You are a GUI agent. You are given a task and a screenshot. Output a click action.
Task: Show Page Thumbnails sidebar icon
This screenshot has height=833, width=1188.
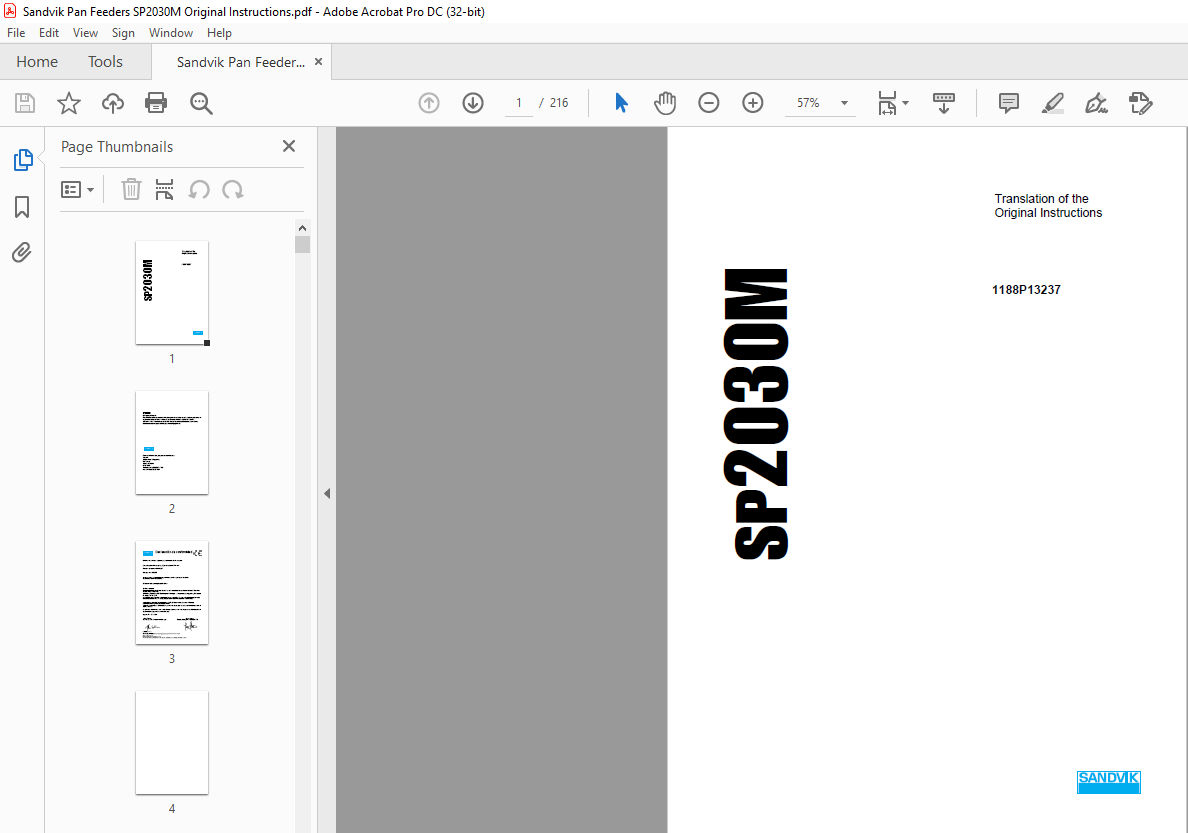coord(23,160)
